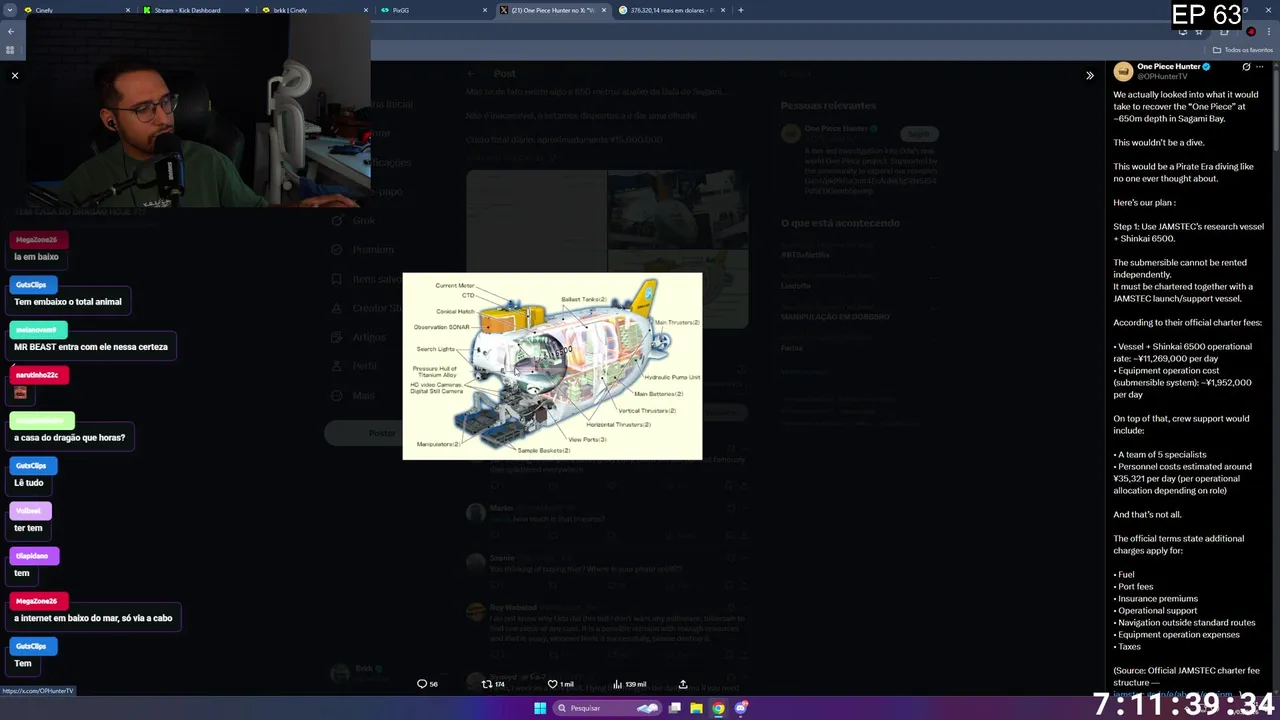Open a new browser tab with plus
Viewport: 1280px width, 720px height.
740,10
